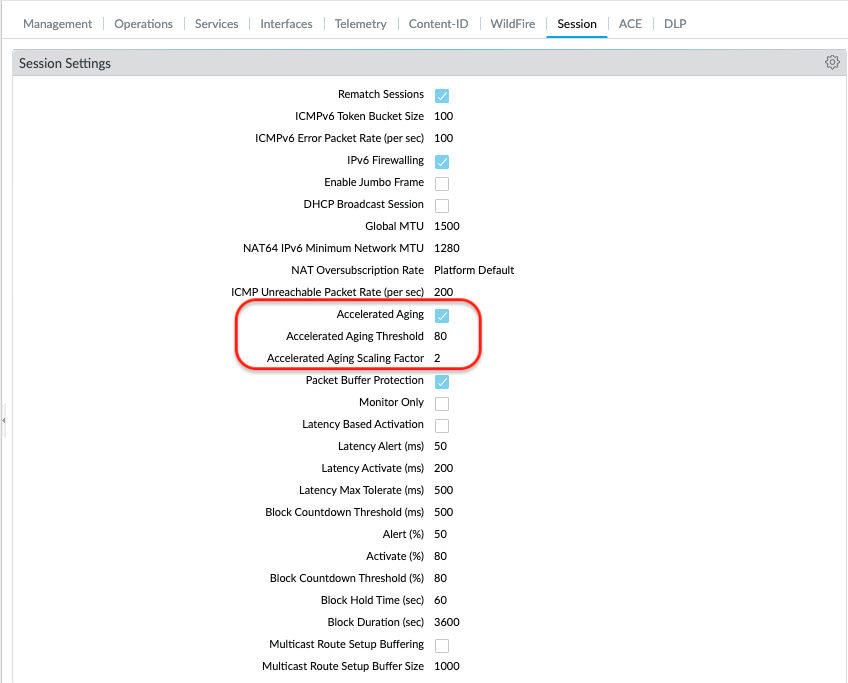848x683 pixels.
Task: Switch to the Management tab
Action: (57, 24)
